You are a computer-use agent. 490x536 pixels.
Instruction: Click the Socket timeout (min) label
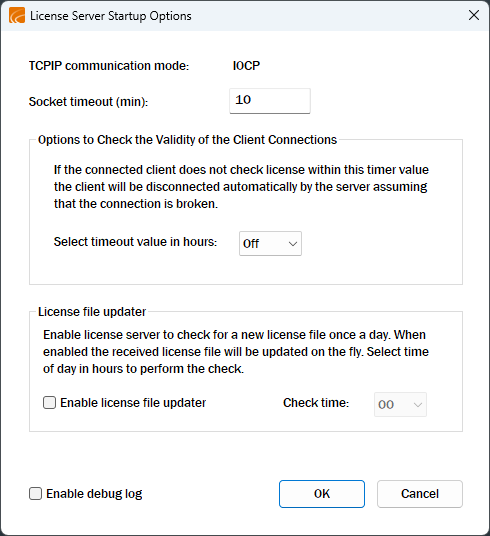click(88, 102)
